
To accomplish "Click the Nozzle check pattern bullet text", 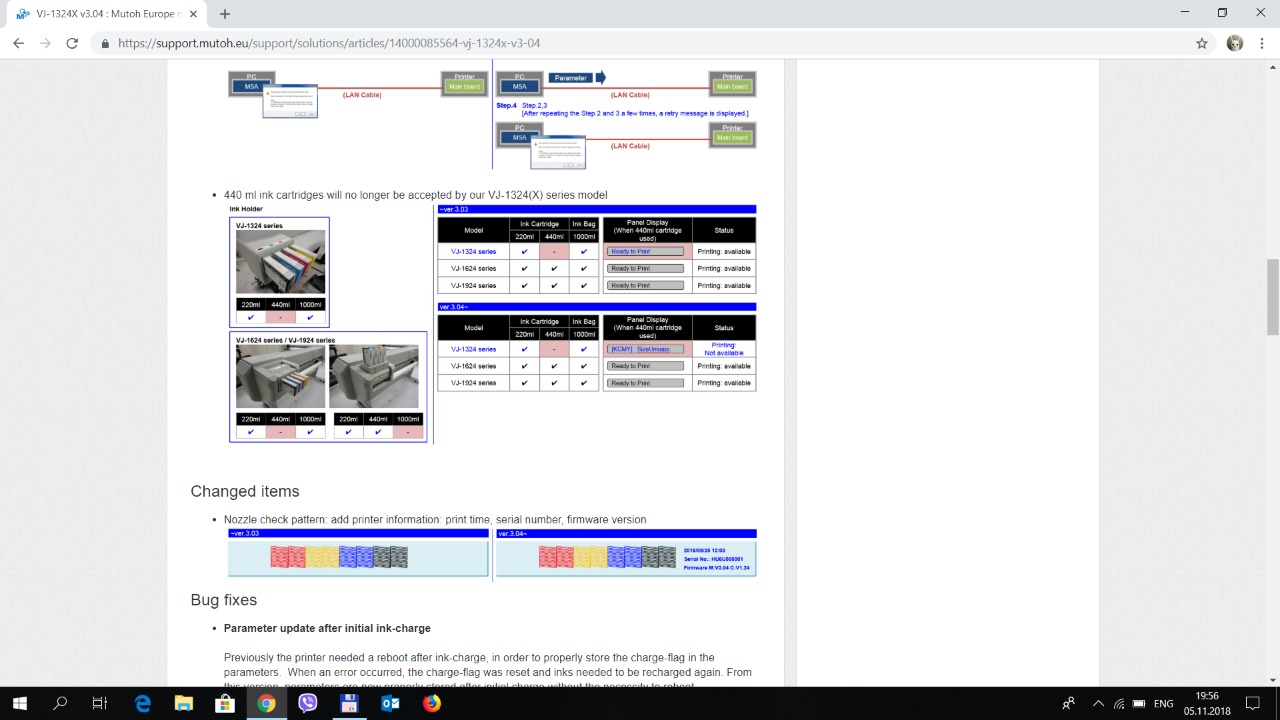I will pyautogui.click(x=435, y=520).
